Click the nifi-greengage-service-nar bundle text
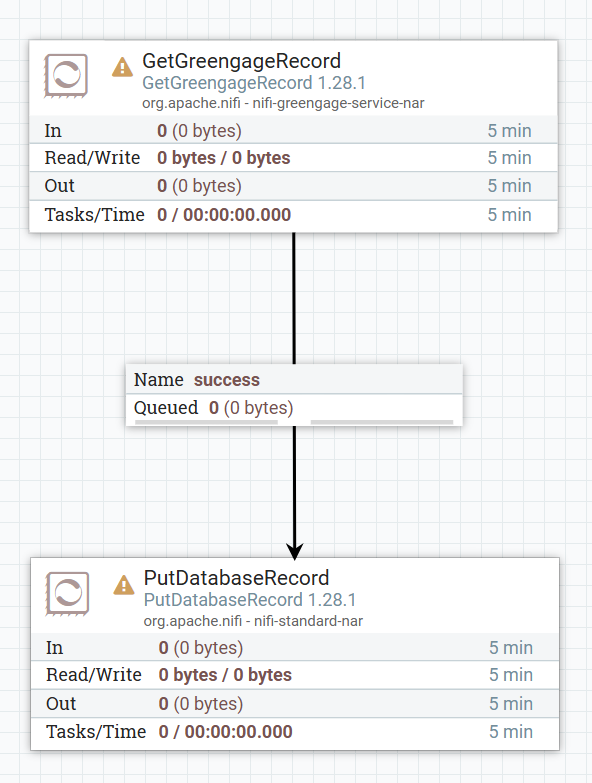The width and height of the screenshot is (592, 783). click(x=338, y=103)
